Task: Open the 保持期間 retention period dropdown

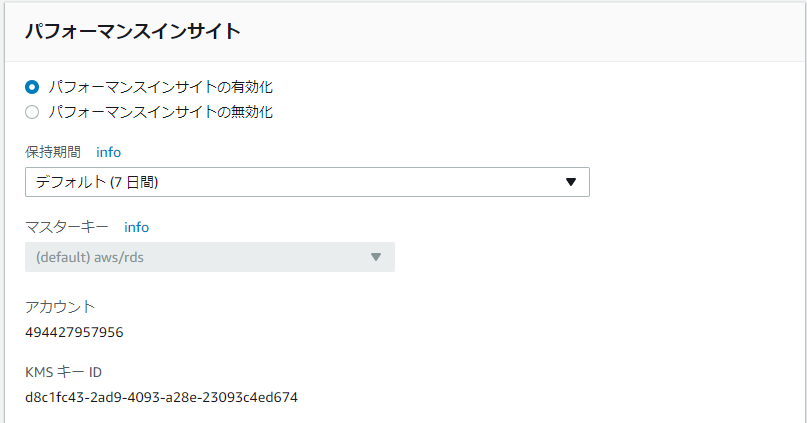Action: pyautogui.click(x=307, y=182)
